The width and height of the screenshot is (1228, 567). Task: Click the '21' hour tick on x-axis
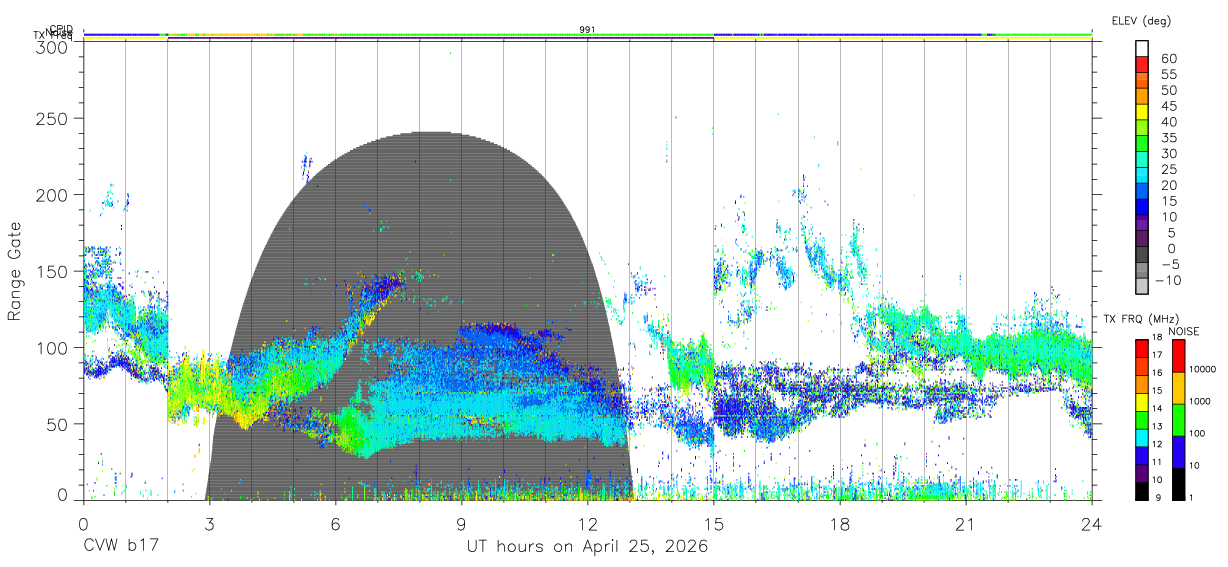tap(965, 524)
